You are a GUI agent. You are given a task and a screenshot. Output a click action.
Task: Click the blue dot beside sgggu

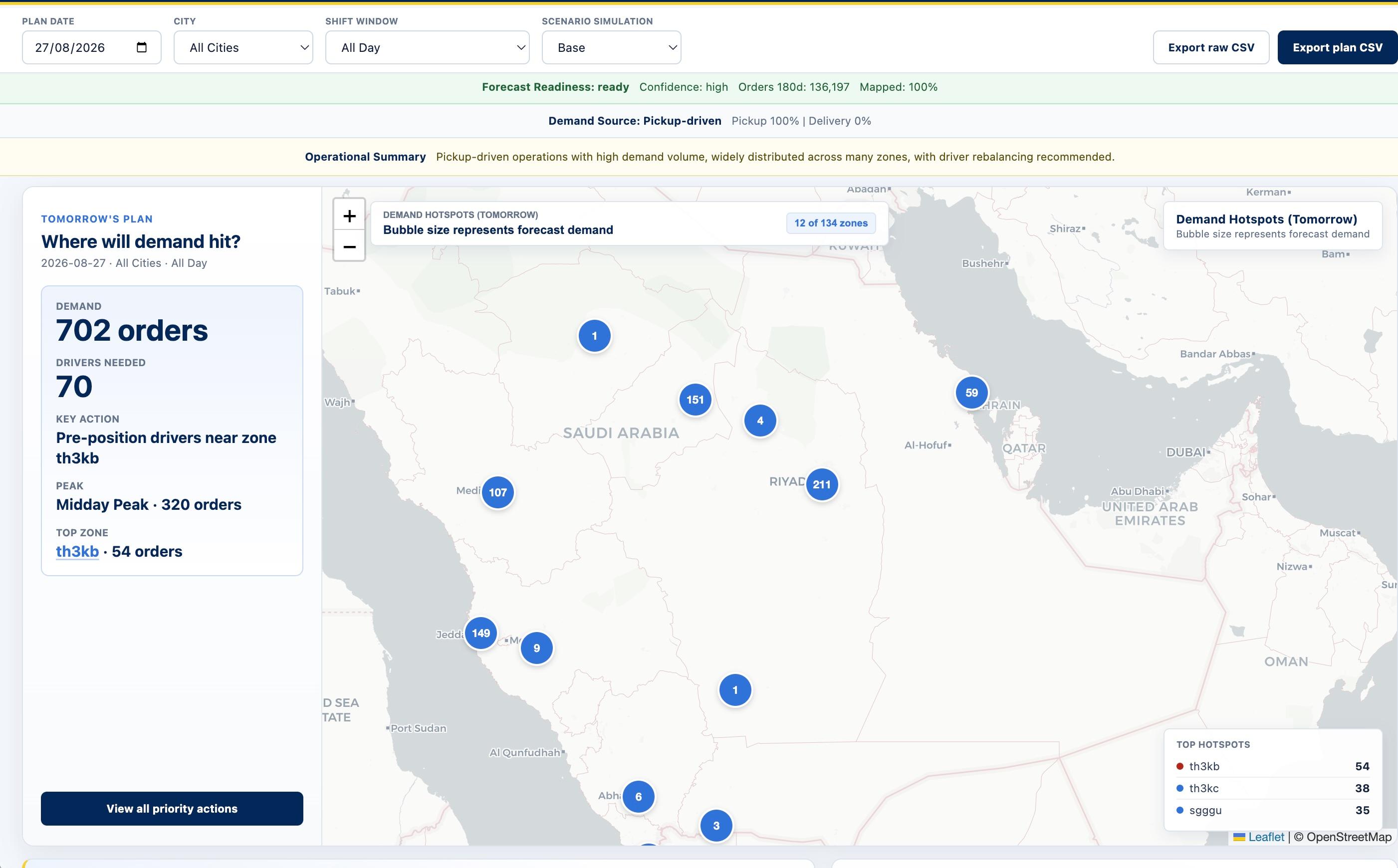point(1180,810)
